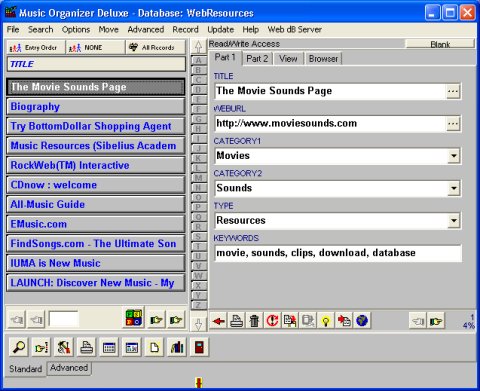Select the RockWeb(TM) Interactive record
The width and height of the screenshot is (480, 391).
(x=96, y=165)
